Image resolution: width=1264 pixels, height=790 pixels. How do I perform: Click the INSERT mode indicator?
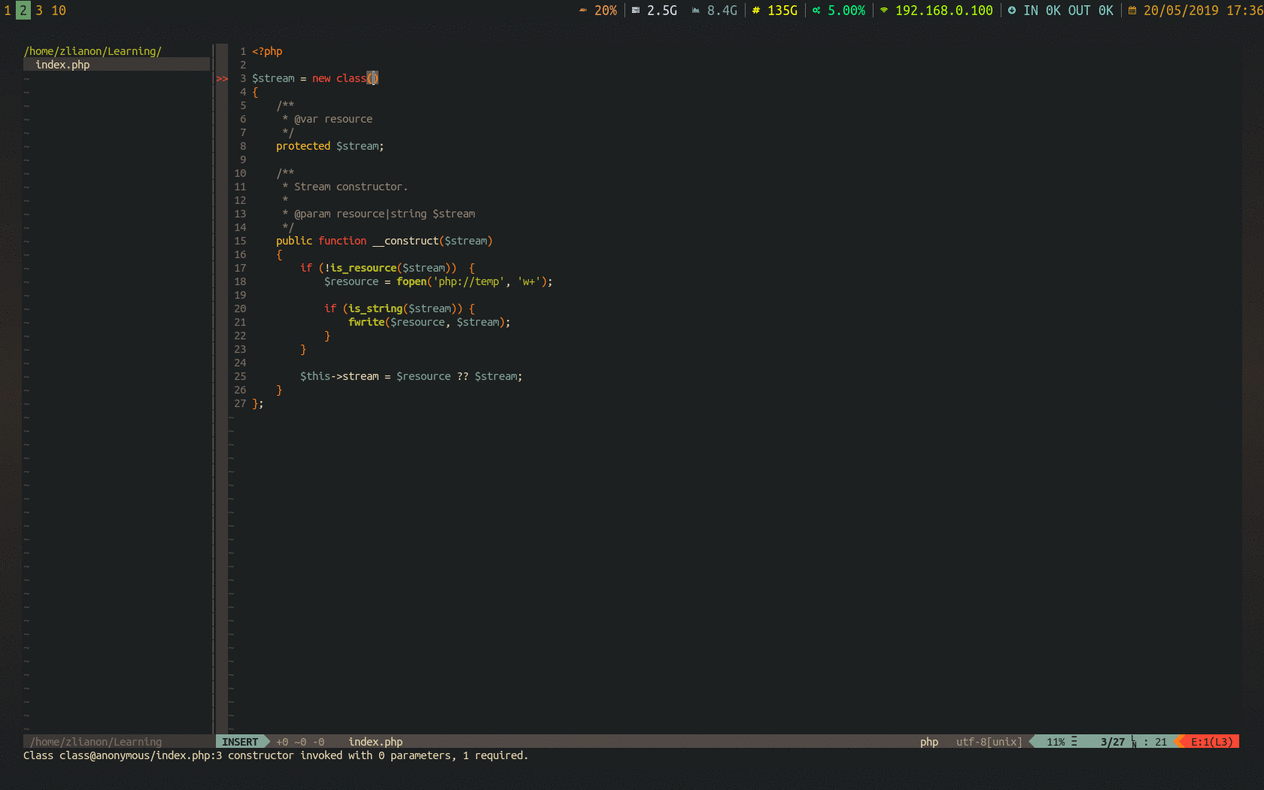coord(240,741)
